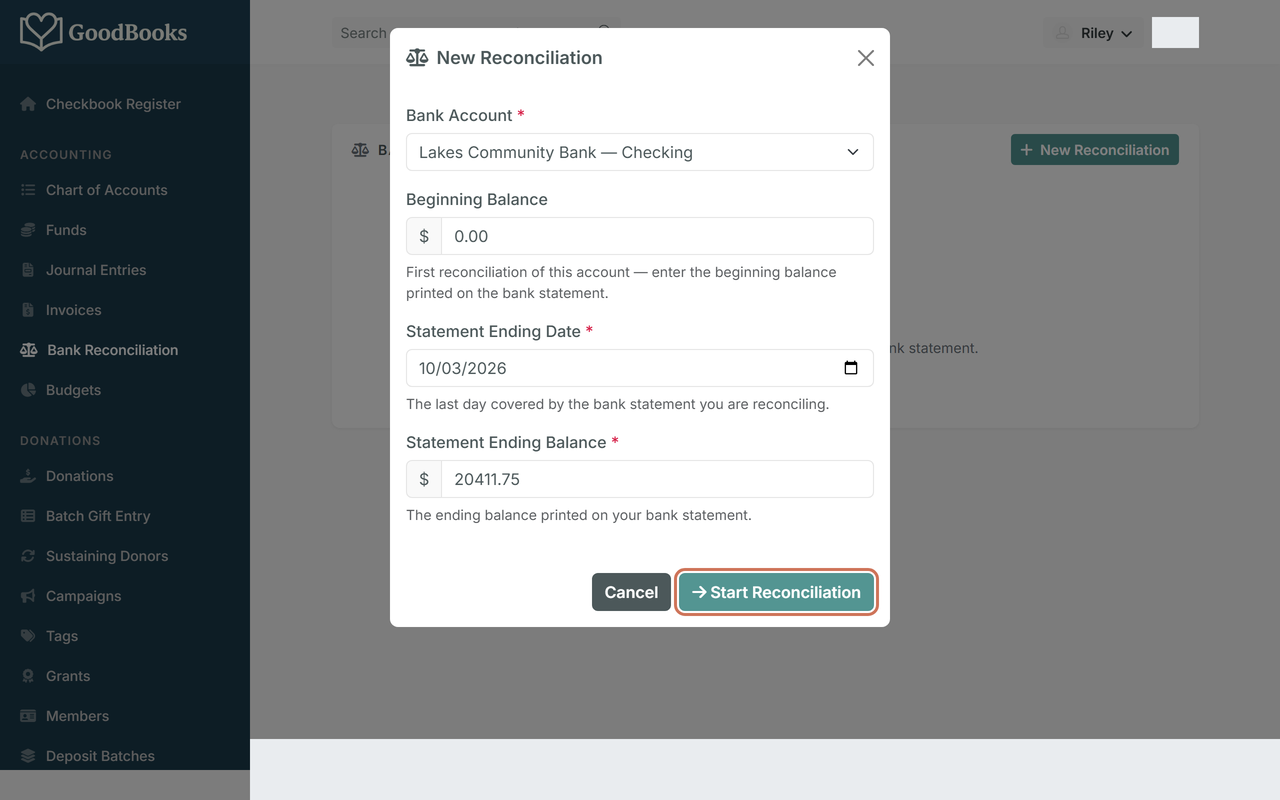Click the Campaigns megaphone icon
The width and height of the screenshot is (1280, 800).
[28, 596]
